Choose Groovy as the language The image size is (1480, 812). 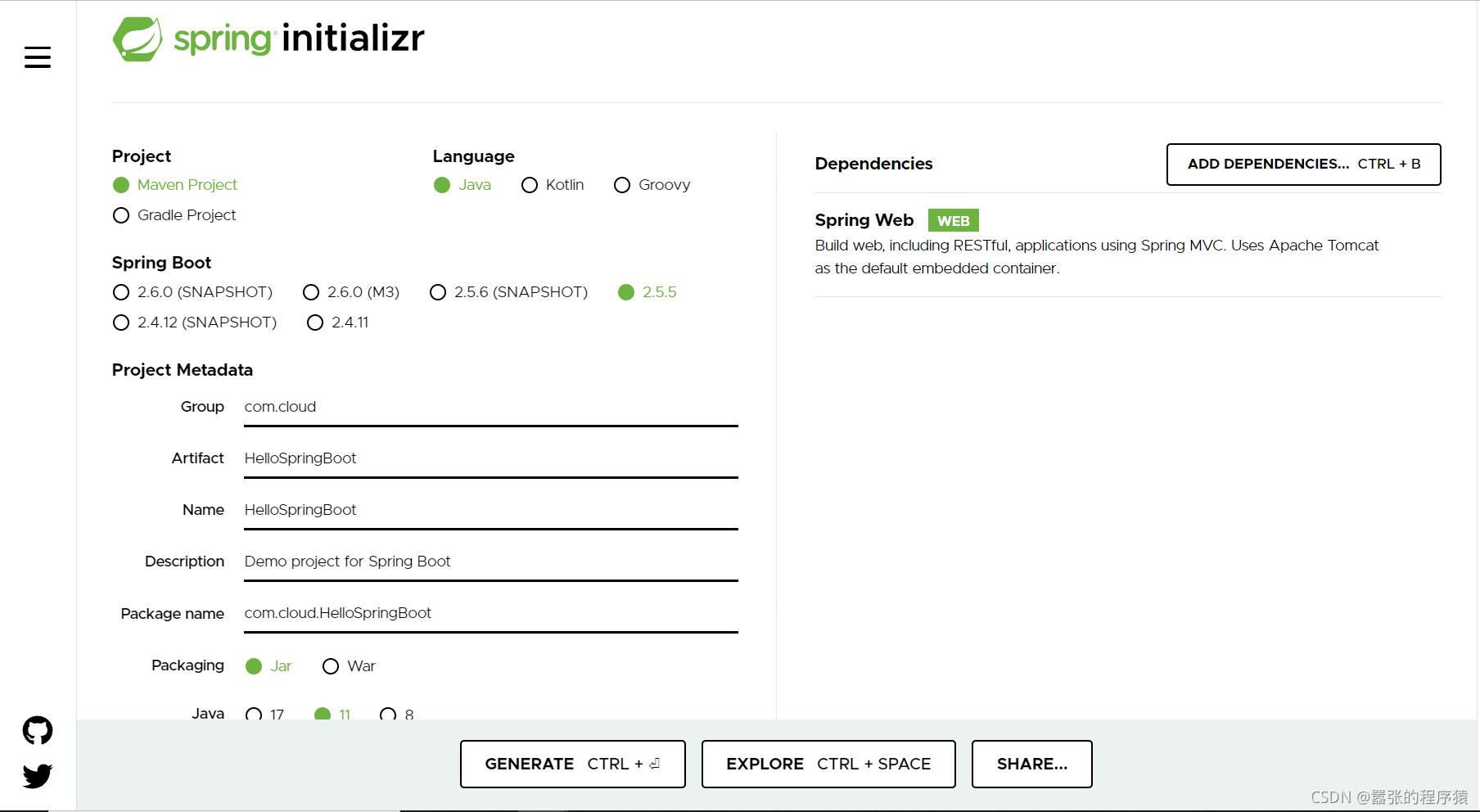(652, 185)
